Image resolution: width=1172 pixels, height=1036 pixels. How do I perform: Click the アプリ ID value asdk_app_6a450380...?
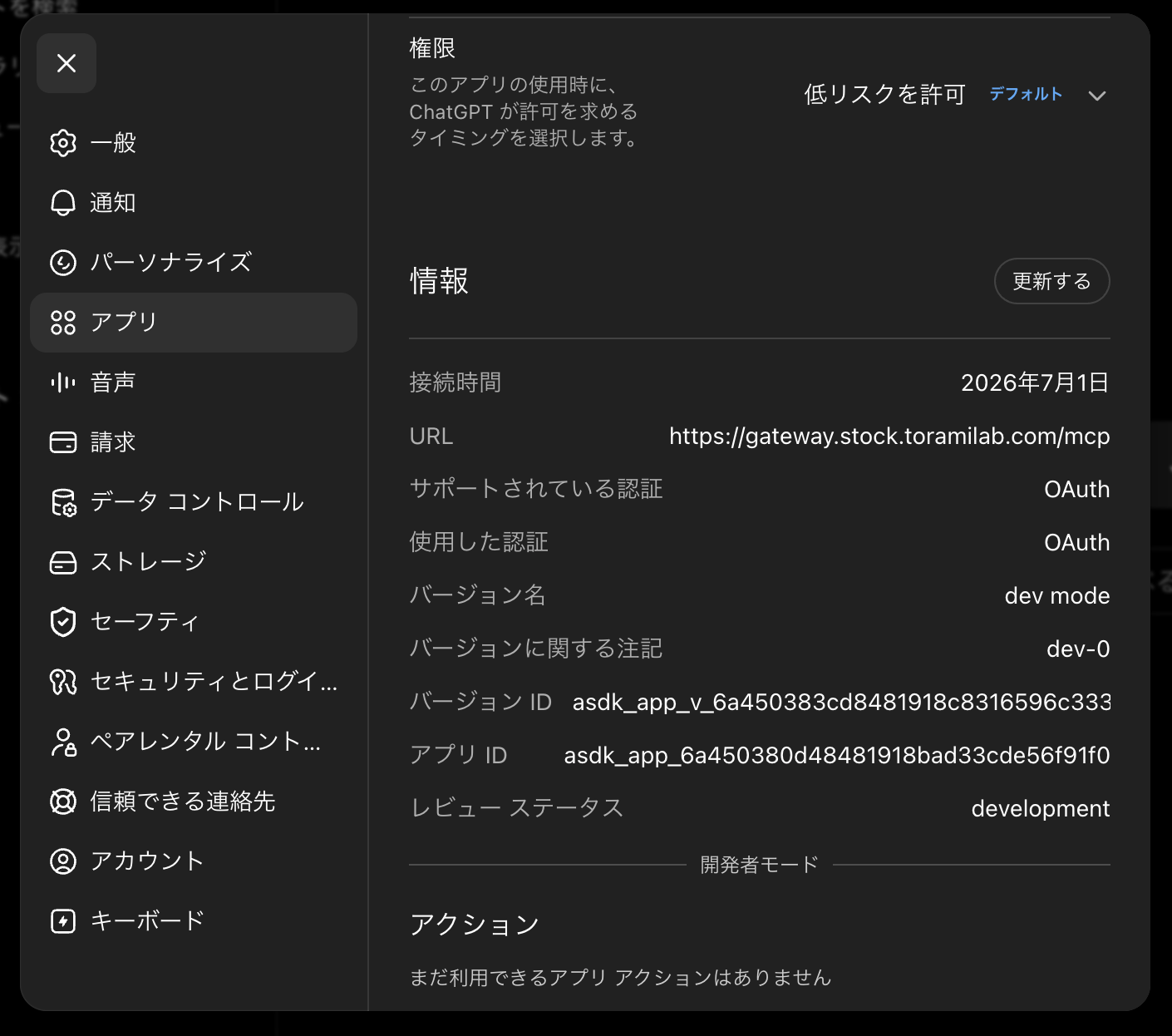(837, 755)
